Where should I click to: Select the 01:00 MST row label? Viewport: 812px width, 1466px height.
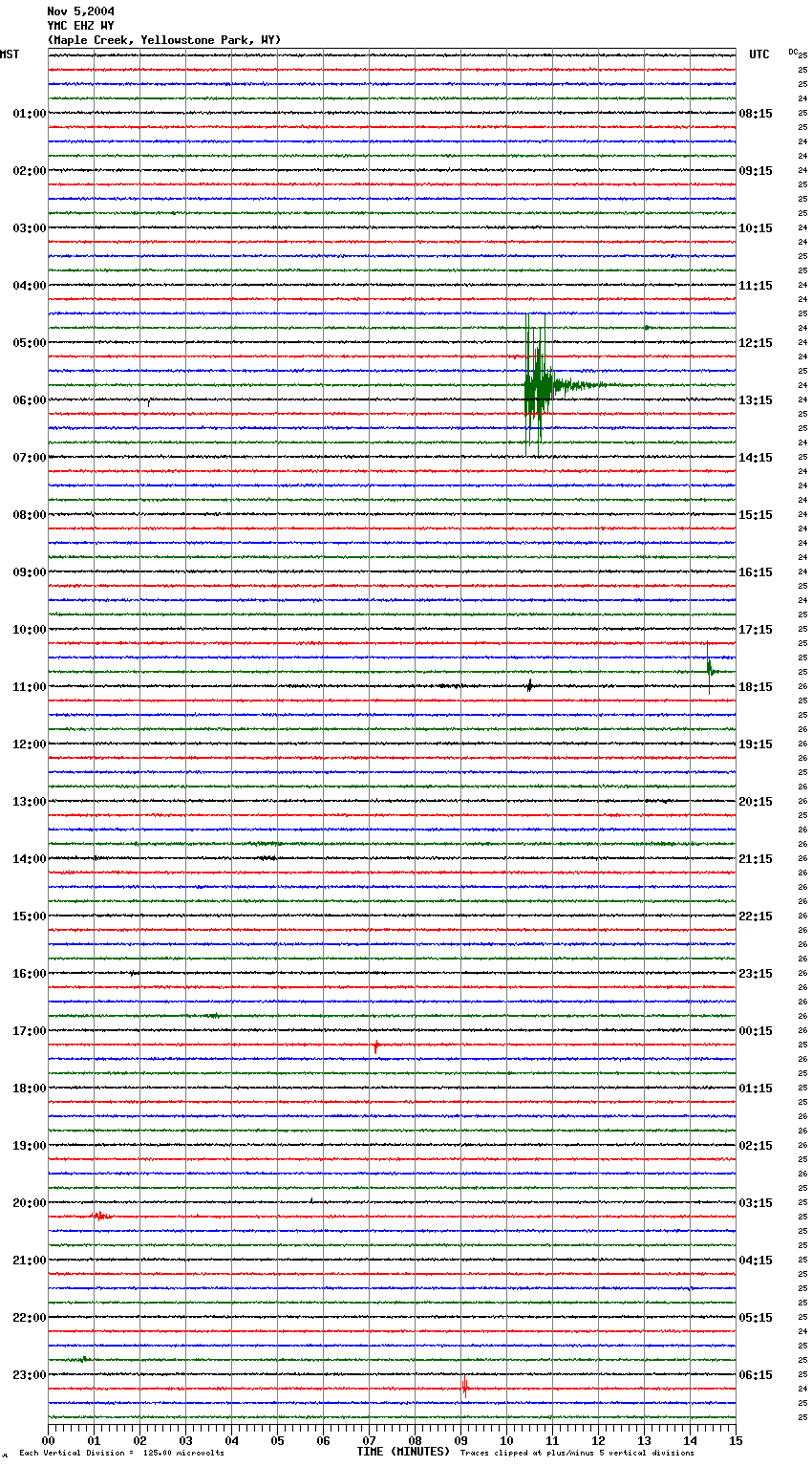[30, 114]
